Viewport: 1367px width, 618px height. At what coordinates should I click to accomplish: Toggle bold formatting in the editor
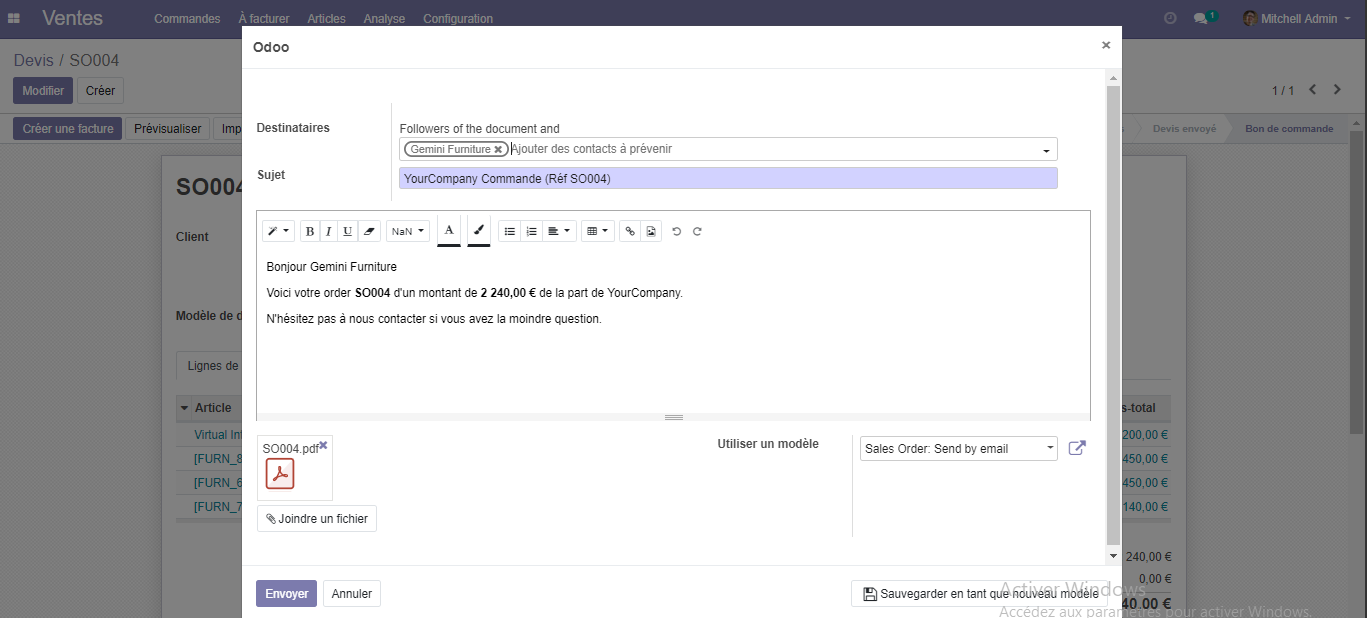(310, 231)
